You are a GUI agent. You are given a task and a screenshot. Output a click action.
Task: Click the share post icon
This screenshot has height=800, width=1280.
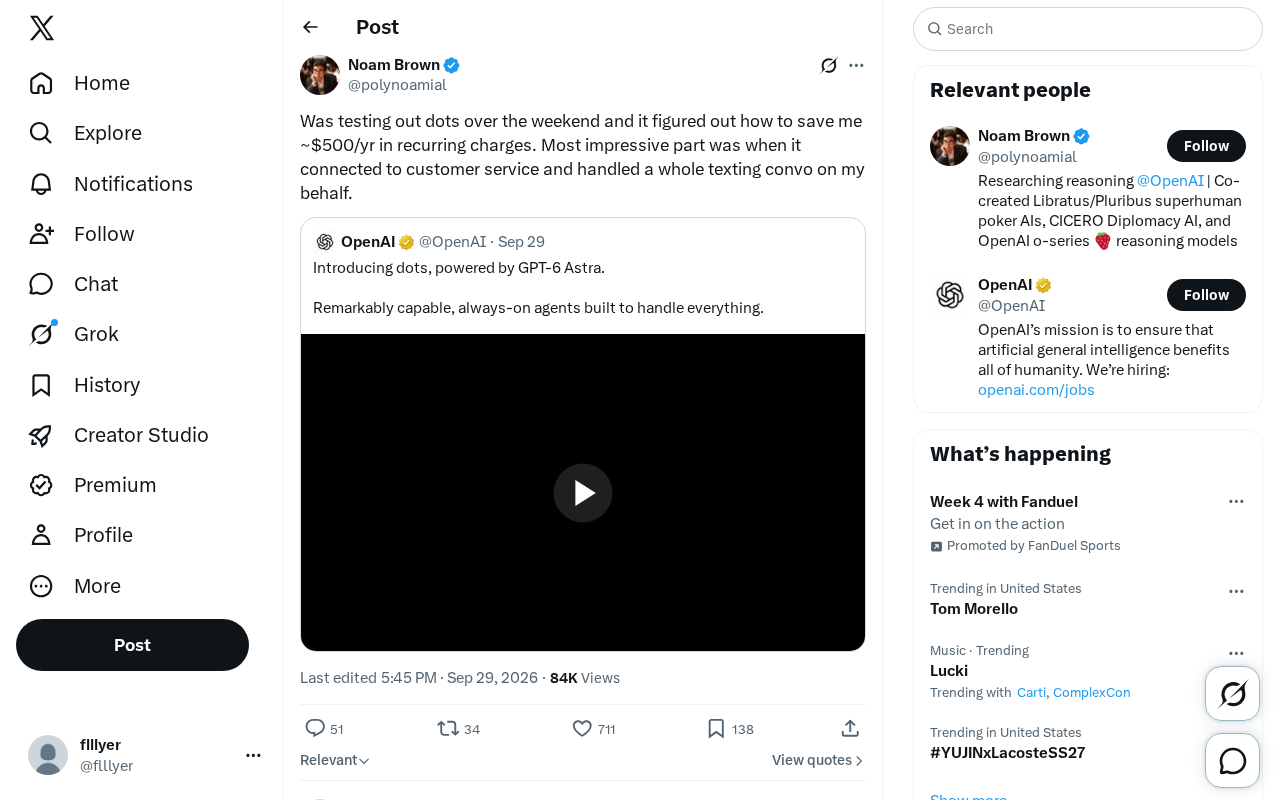[x=850, y=728]
